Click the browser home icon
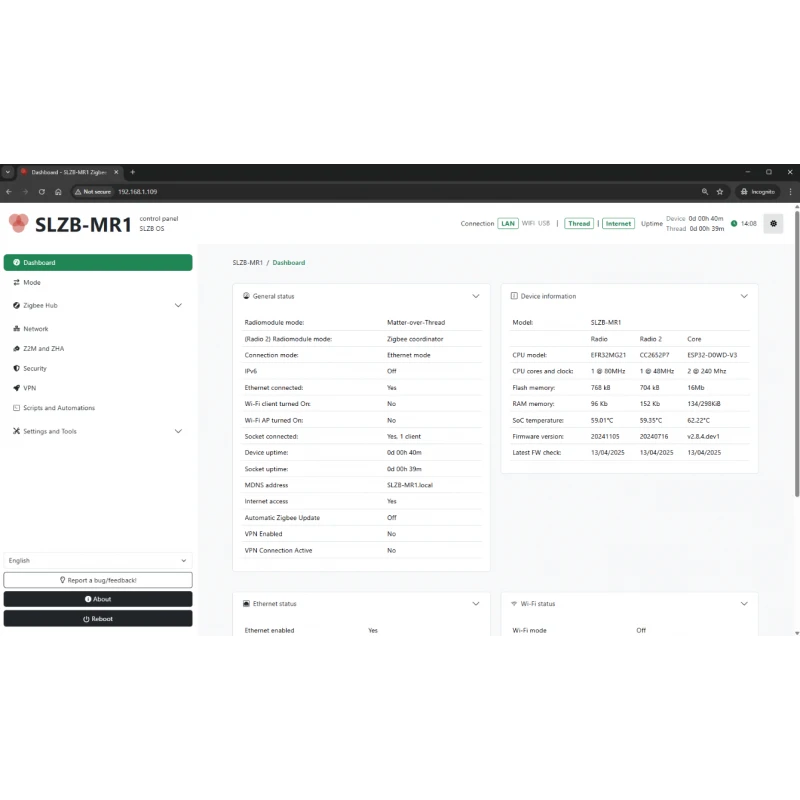This screenshot has width=800, height=800. [58, 191]
